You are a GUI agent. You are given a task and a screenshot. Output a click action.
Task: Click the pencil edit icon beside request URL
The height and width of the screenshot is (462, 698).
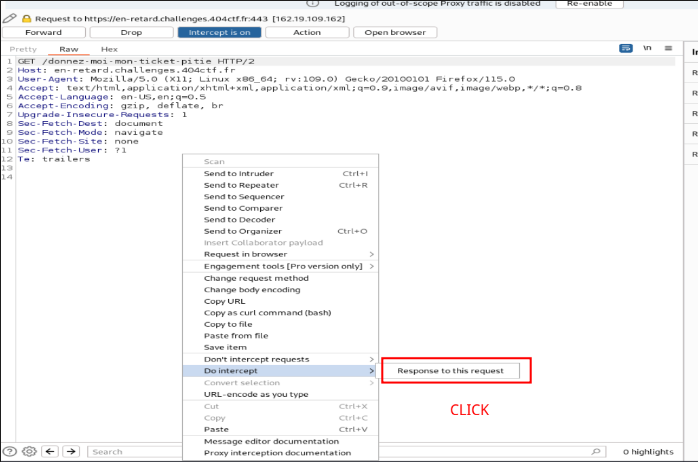point(9,19)
